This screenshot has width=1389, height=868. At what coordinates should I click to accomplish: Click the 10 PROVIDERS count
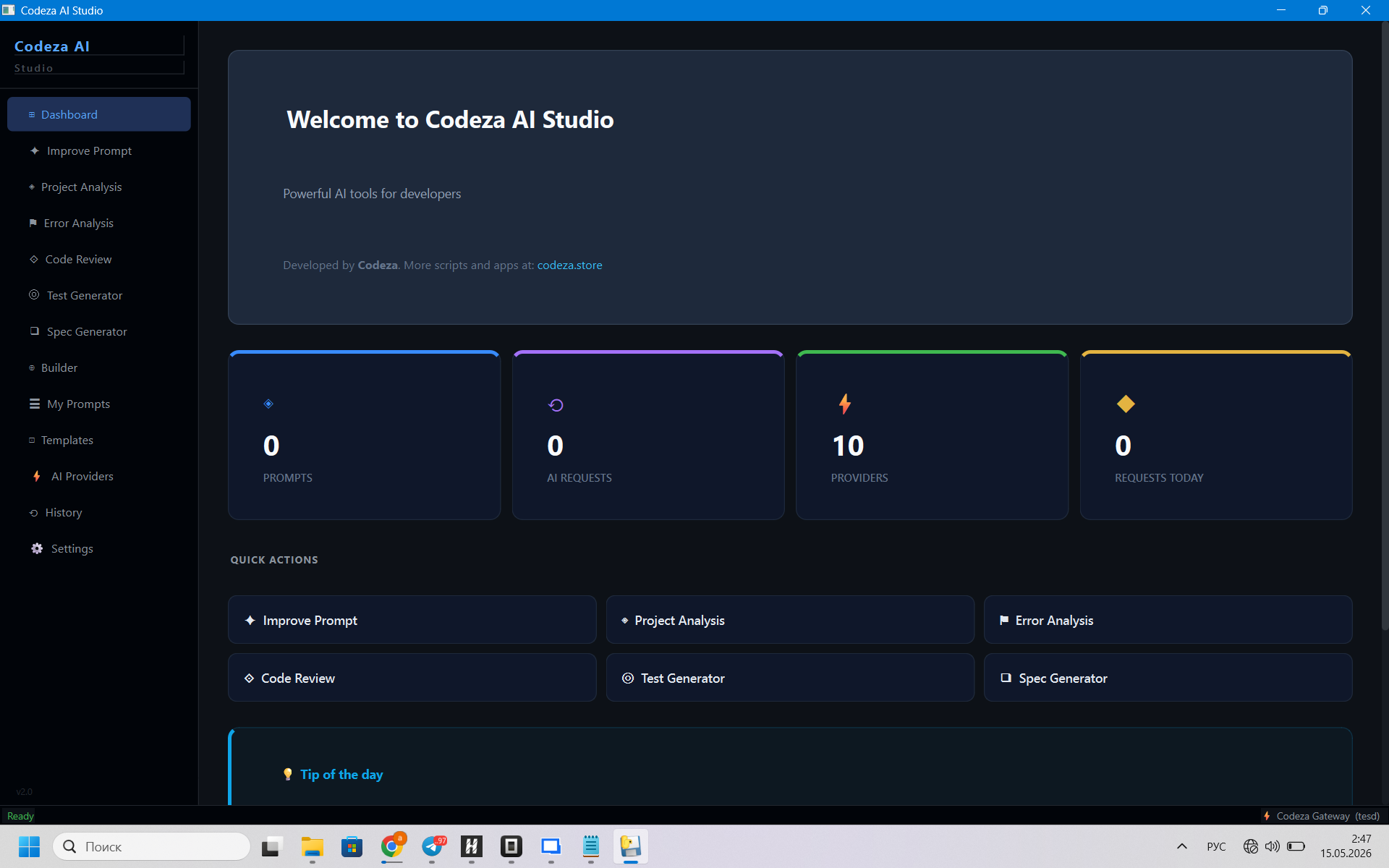tap(848, 446)
